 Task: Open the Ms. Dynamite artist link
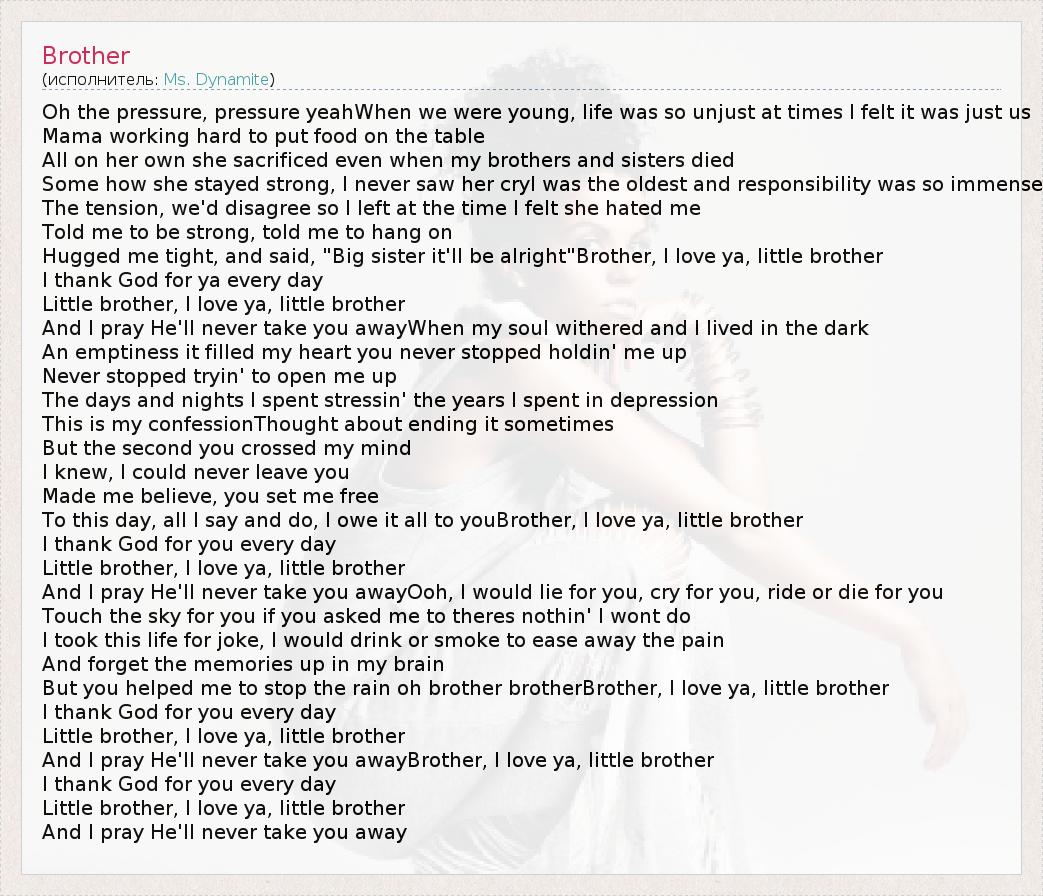(x=216, y=79)
